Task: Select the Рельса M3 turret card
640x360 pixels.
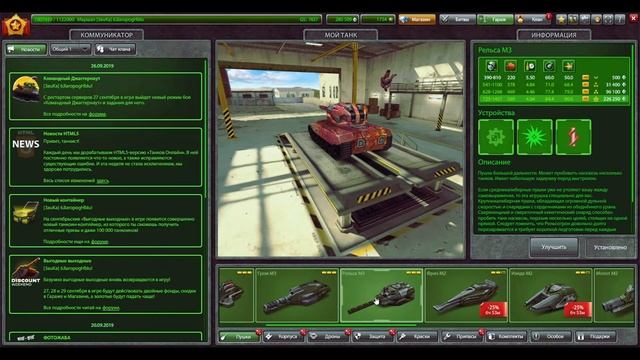Action: pos(381,296)
